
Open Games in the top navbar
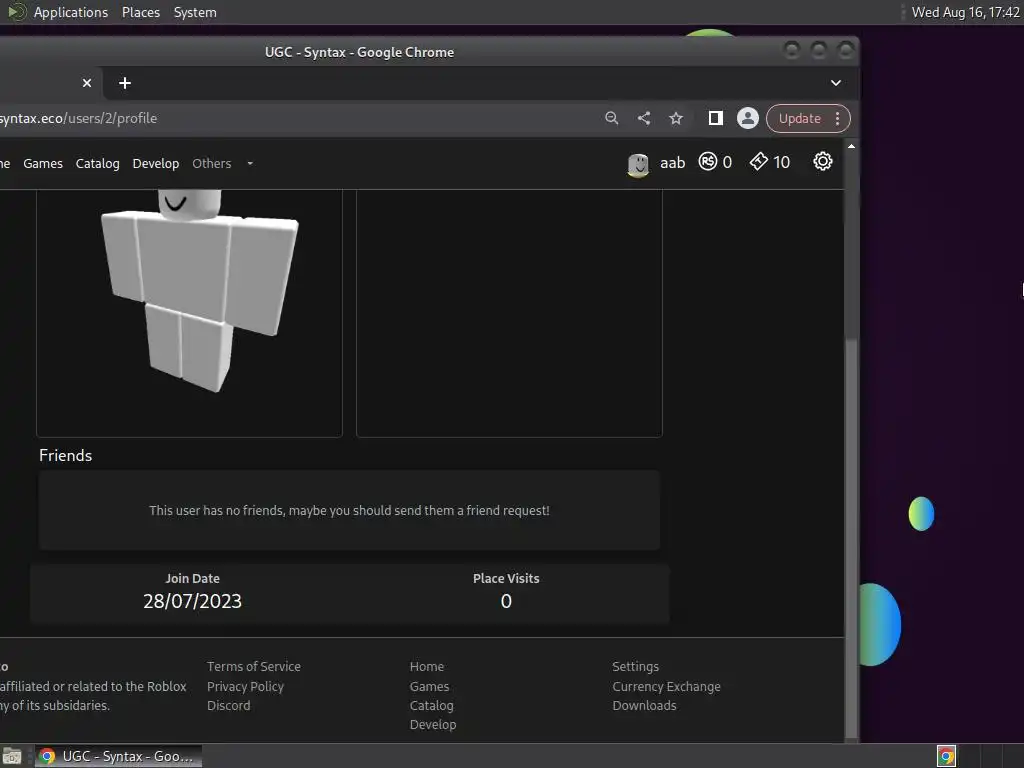43,163
